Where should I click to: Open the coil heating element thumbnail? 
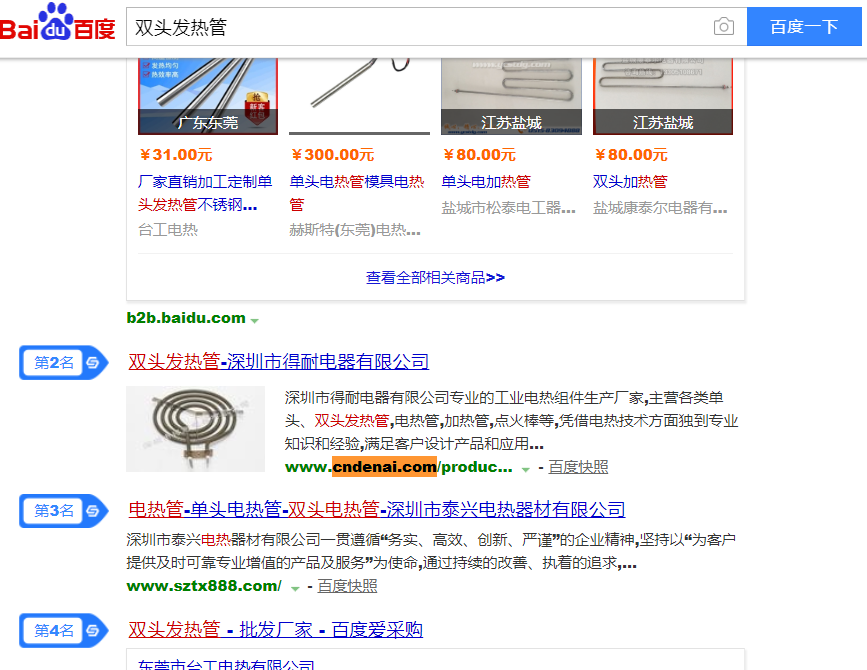click(196, 429)
